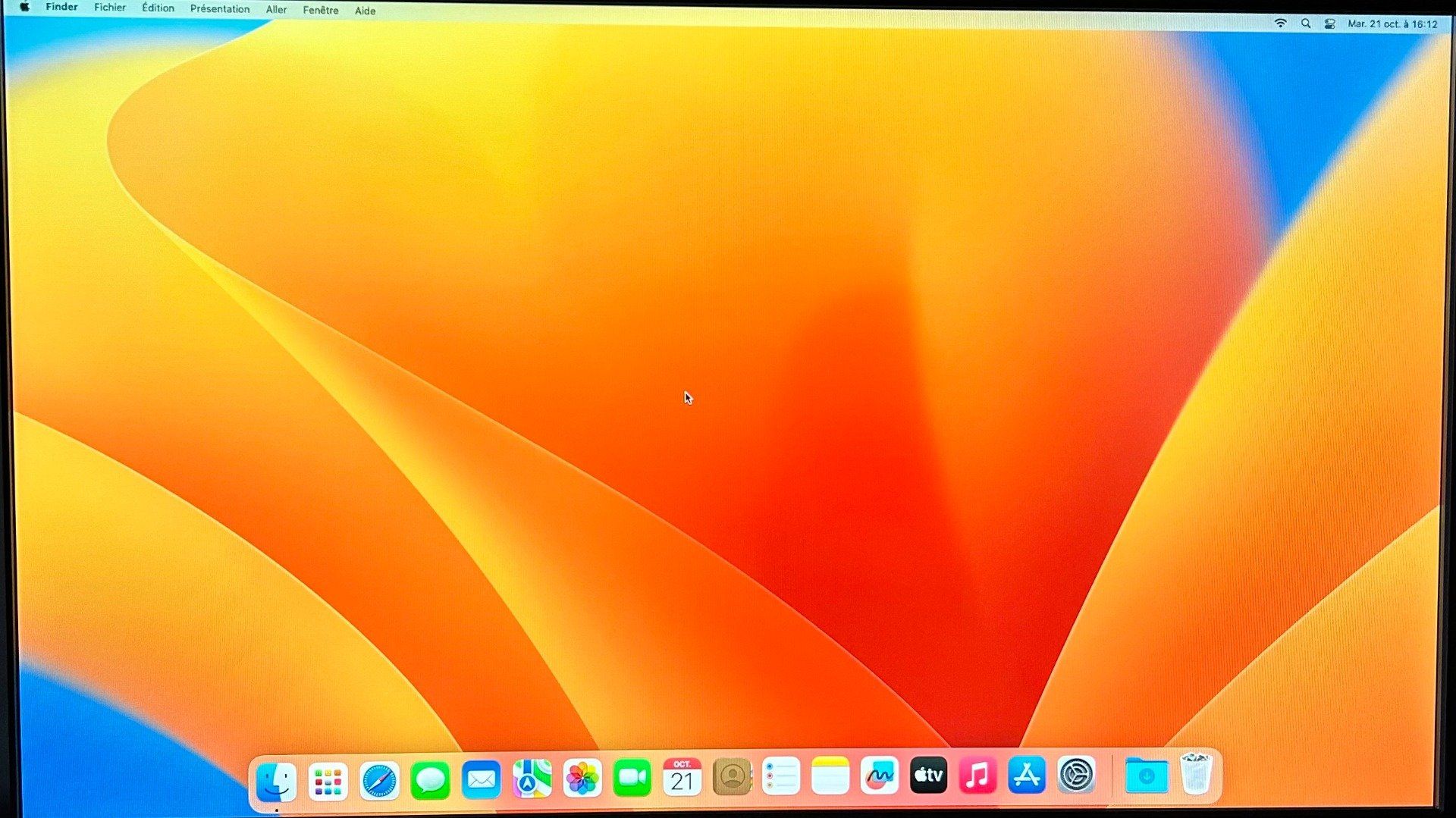
Task: Open Control Center in menu bar
Action: pos(1329,24)
